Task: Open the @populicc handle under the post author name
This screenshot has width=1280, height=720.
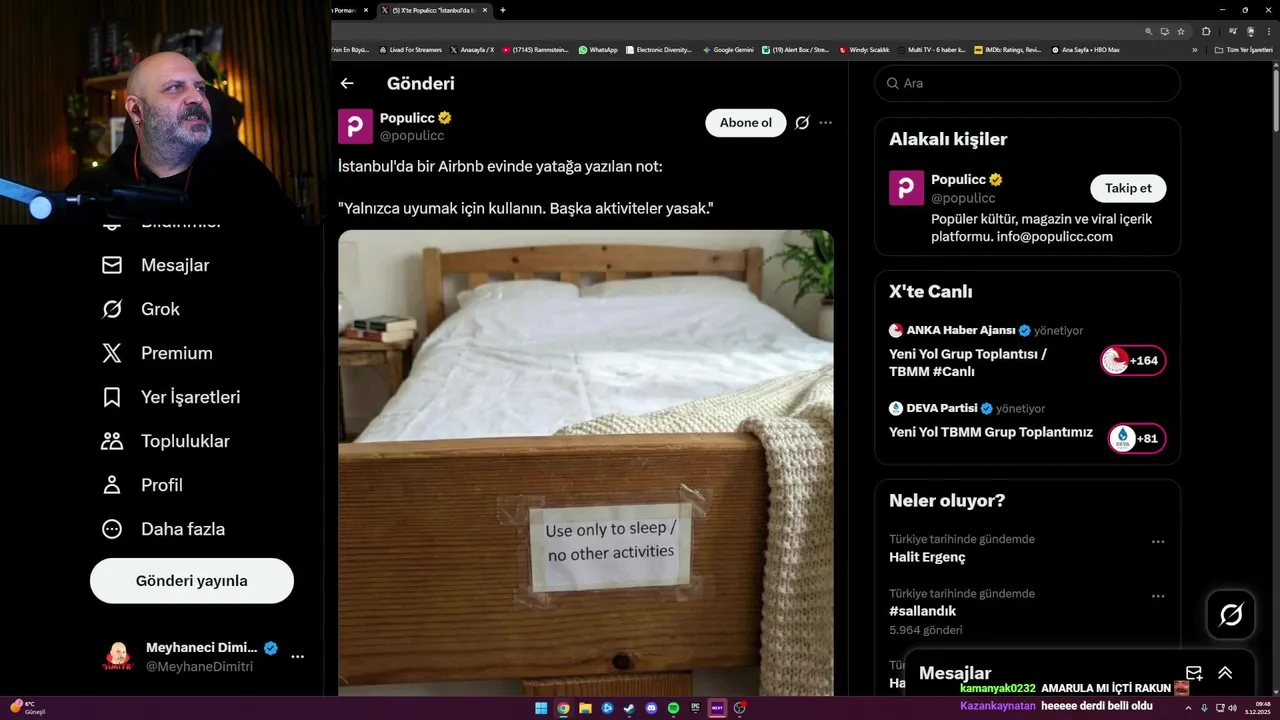Action: coord(411,136)
